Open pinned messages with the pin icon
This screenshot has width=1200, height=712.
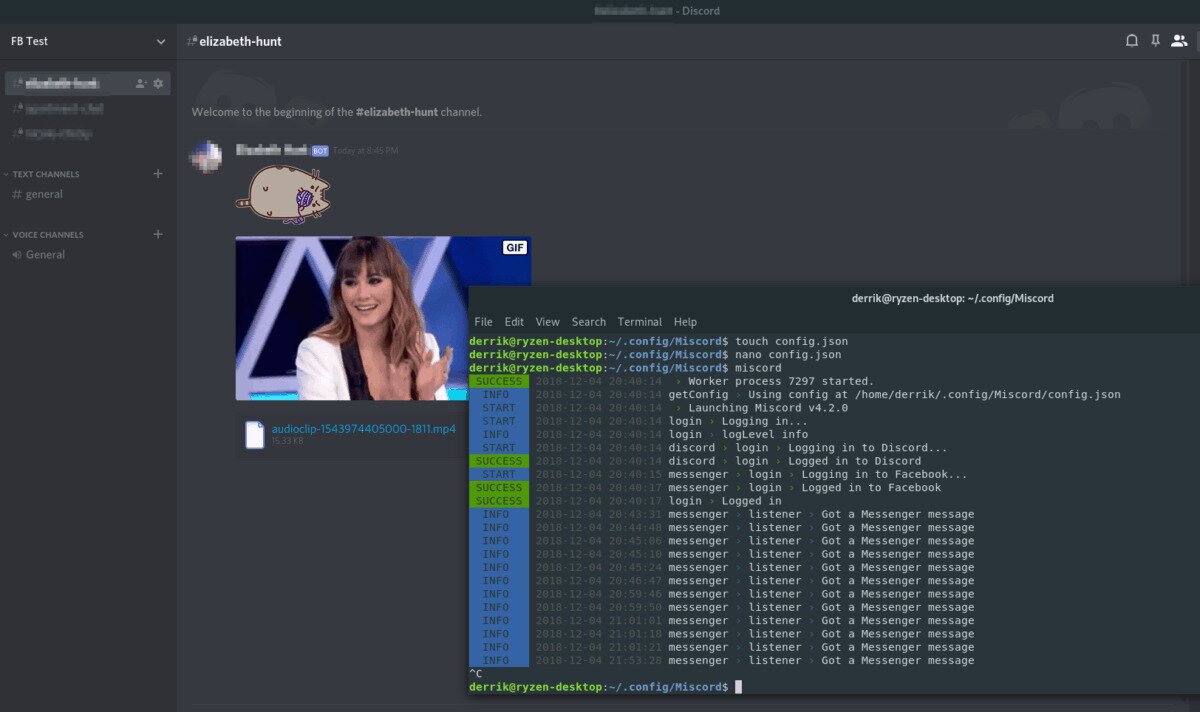coord(1155,41)
